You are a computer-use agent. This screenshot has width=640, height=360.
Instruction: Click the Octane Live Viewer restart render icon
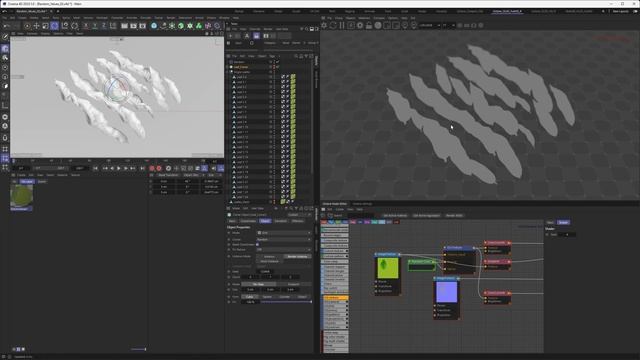tap(333, 25)
